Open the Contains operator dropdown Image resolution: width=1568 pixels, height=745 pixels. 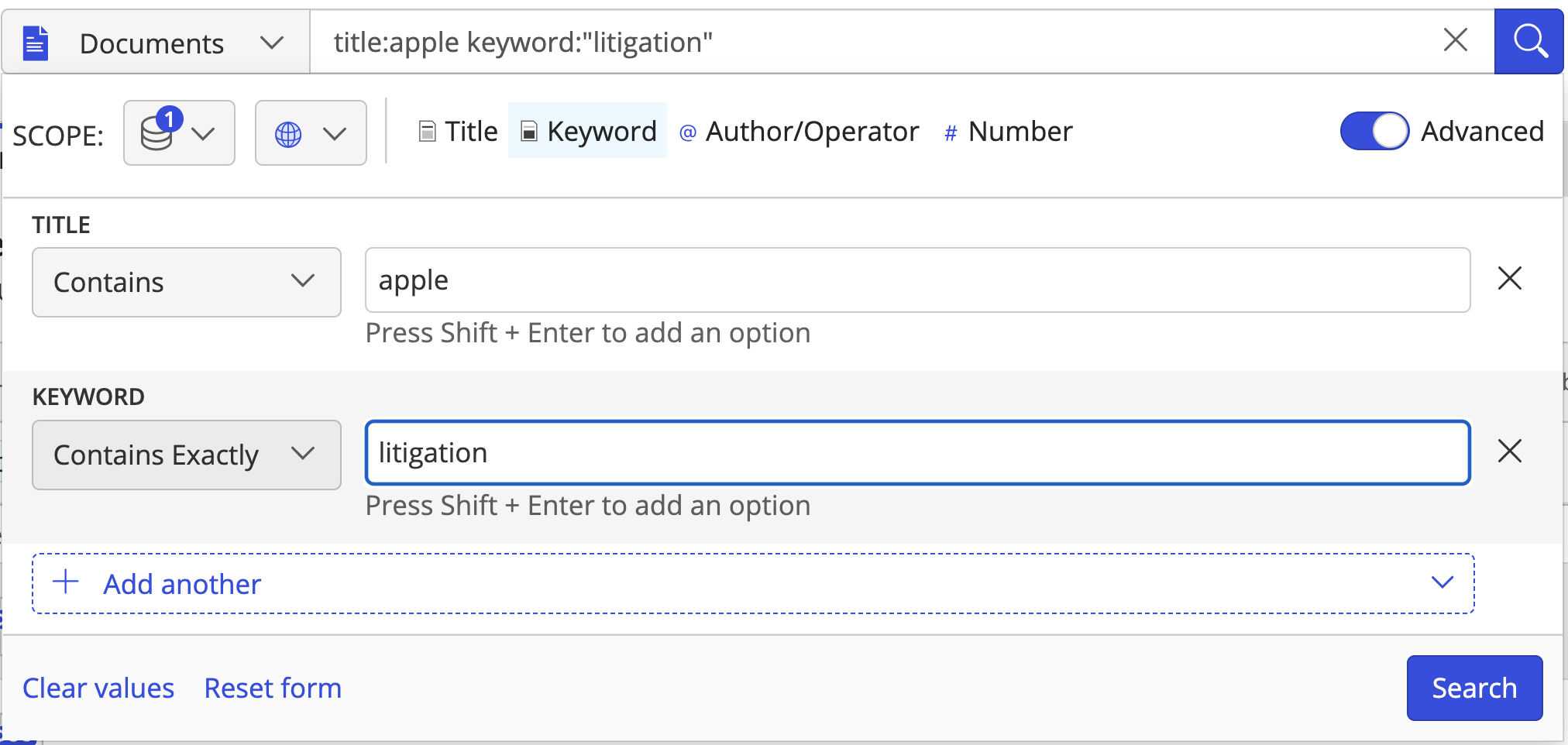[186, 283]
